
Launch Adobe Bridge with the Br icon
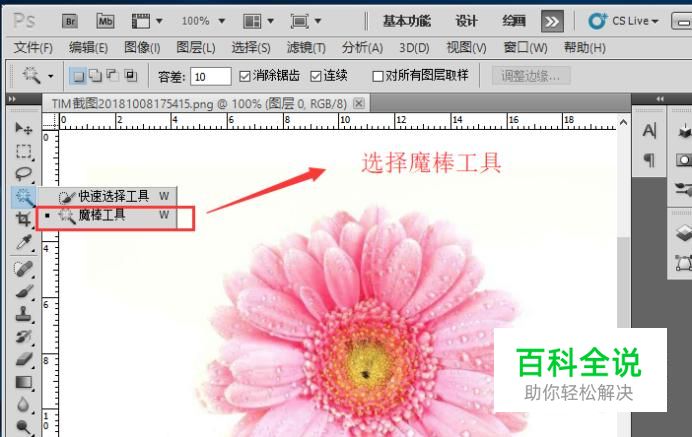(70, 21)
